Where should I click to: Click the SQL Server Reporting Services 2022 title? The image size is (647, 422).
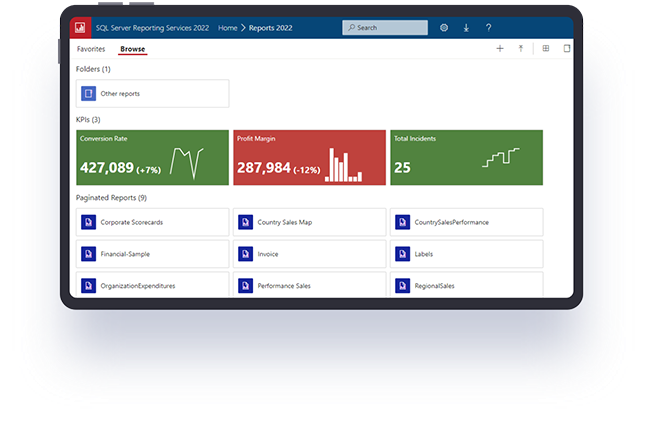tap(152, 28)
